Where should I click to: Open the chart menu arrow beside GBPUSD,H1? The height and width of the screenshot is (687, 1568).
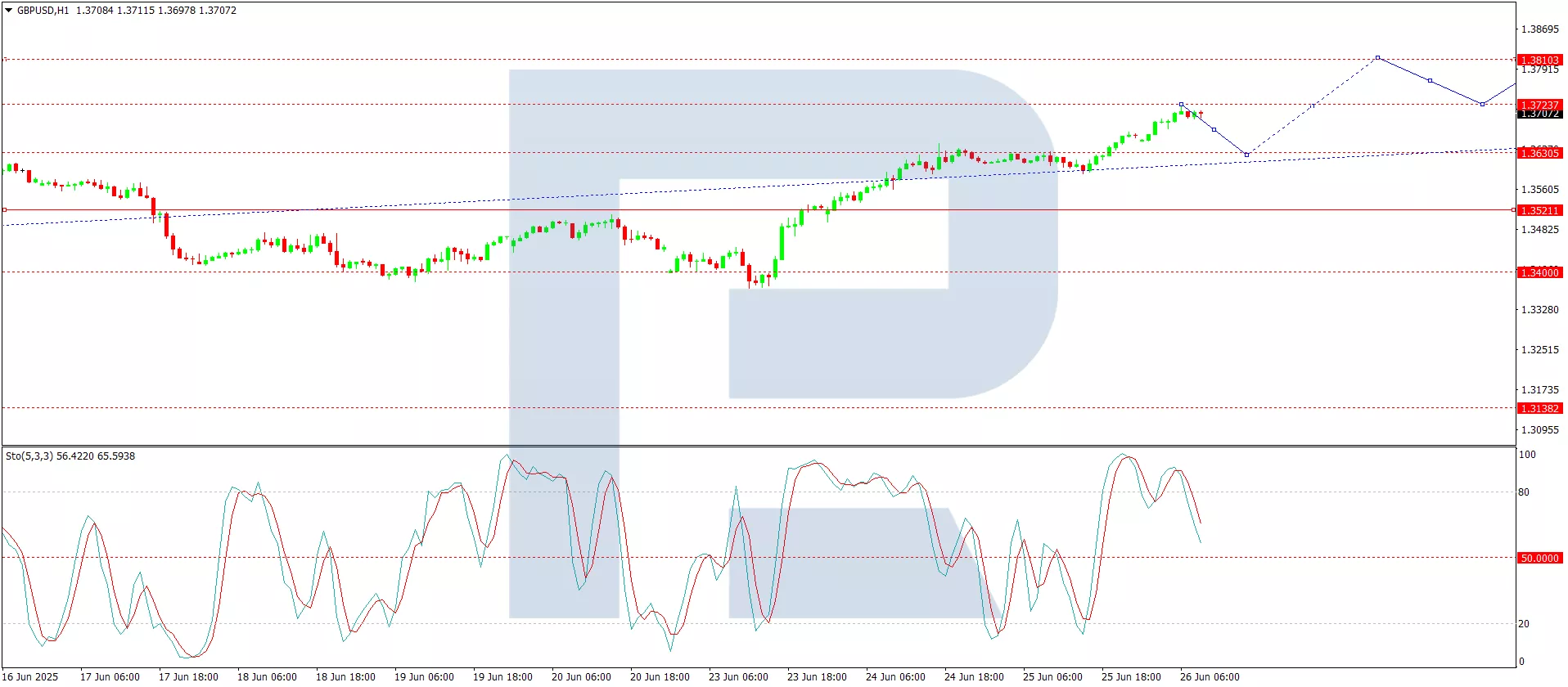point(8,11)
